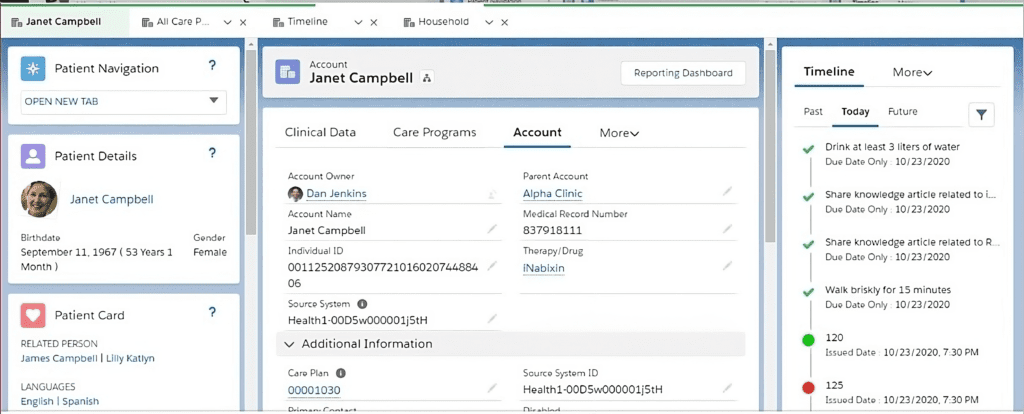This screenshot has height=414, width=1024.
Task: Click the Patient Navigation help question mark
Action: [x=212, y=67]
